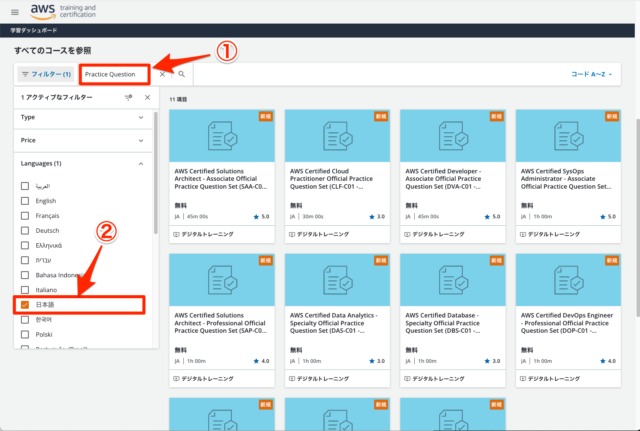The height and width of the screenshot is (431, 640).
Task: Click 新規 badge on DevOps Engineer card
Action: pyautogui.click(x=612, y=260)
